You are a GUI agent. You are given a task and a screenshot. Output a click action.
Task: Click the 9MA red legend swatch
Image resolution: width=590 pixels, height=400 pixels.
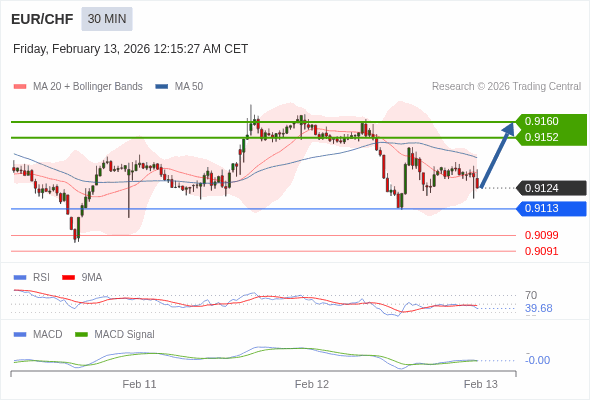point(68,278)
